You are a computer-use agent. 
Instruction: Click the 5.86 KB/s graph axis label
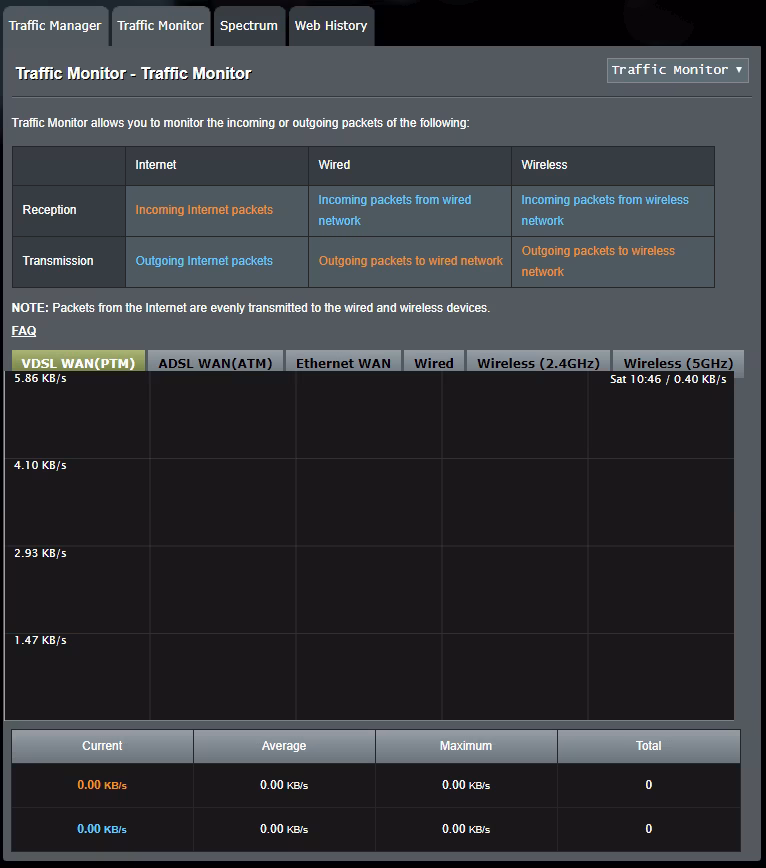pyautogui.click(x=40, y=379)
